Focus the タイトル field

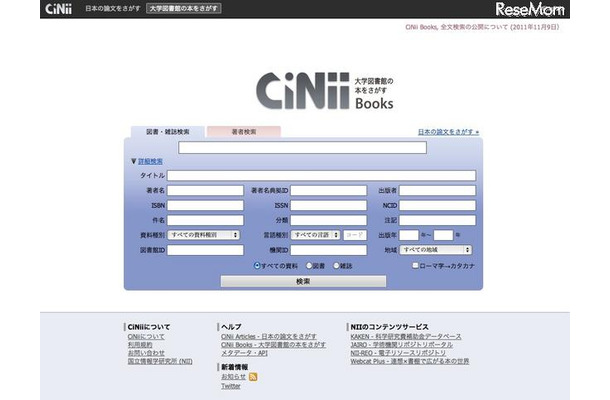321,175
